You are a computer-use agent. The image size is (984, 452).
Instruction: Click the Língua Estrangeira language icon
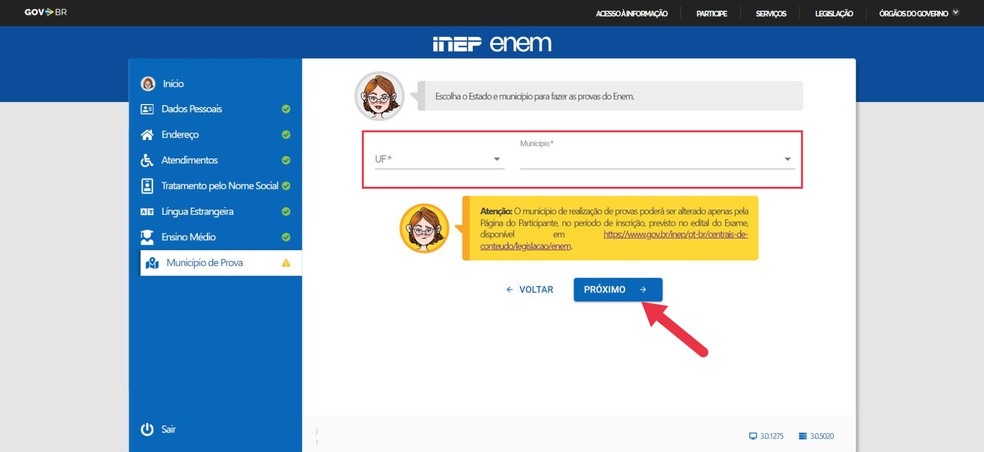(147, 212)
